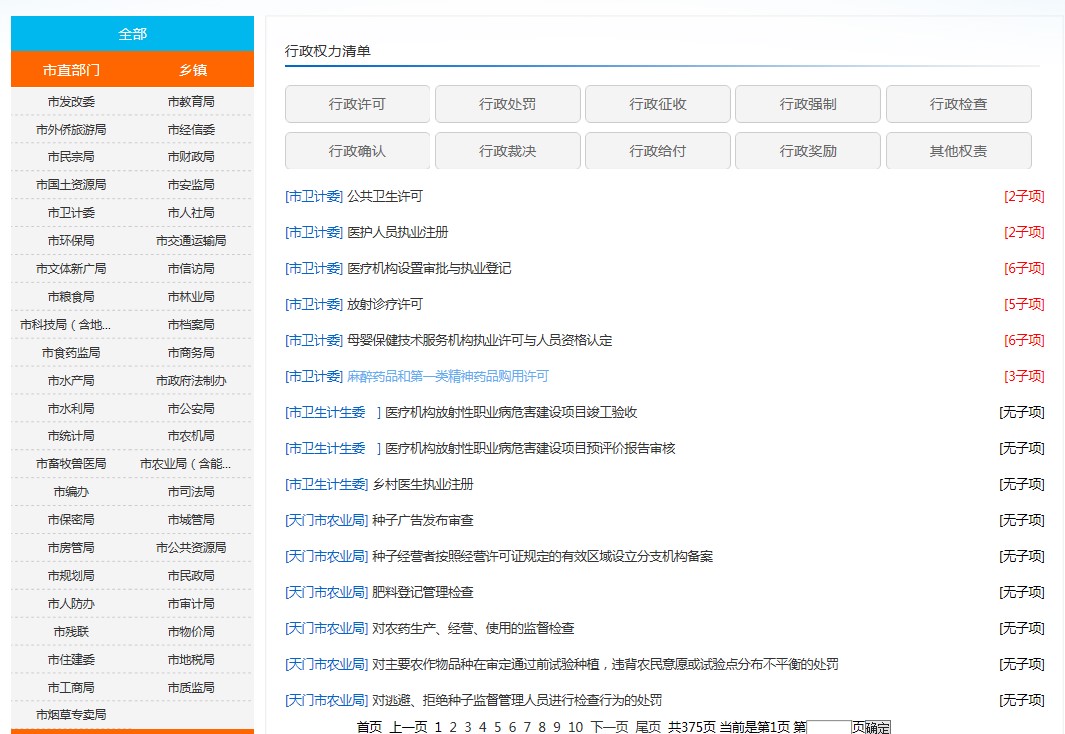This screenshot has height=734, width=1065.
Task: Click the 种子广告发布审查 entry
Action: coord(422,521)
